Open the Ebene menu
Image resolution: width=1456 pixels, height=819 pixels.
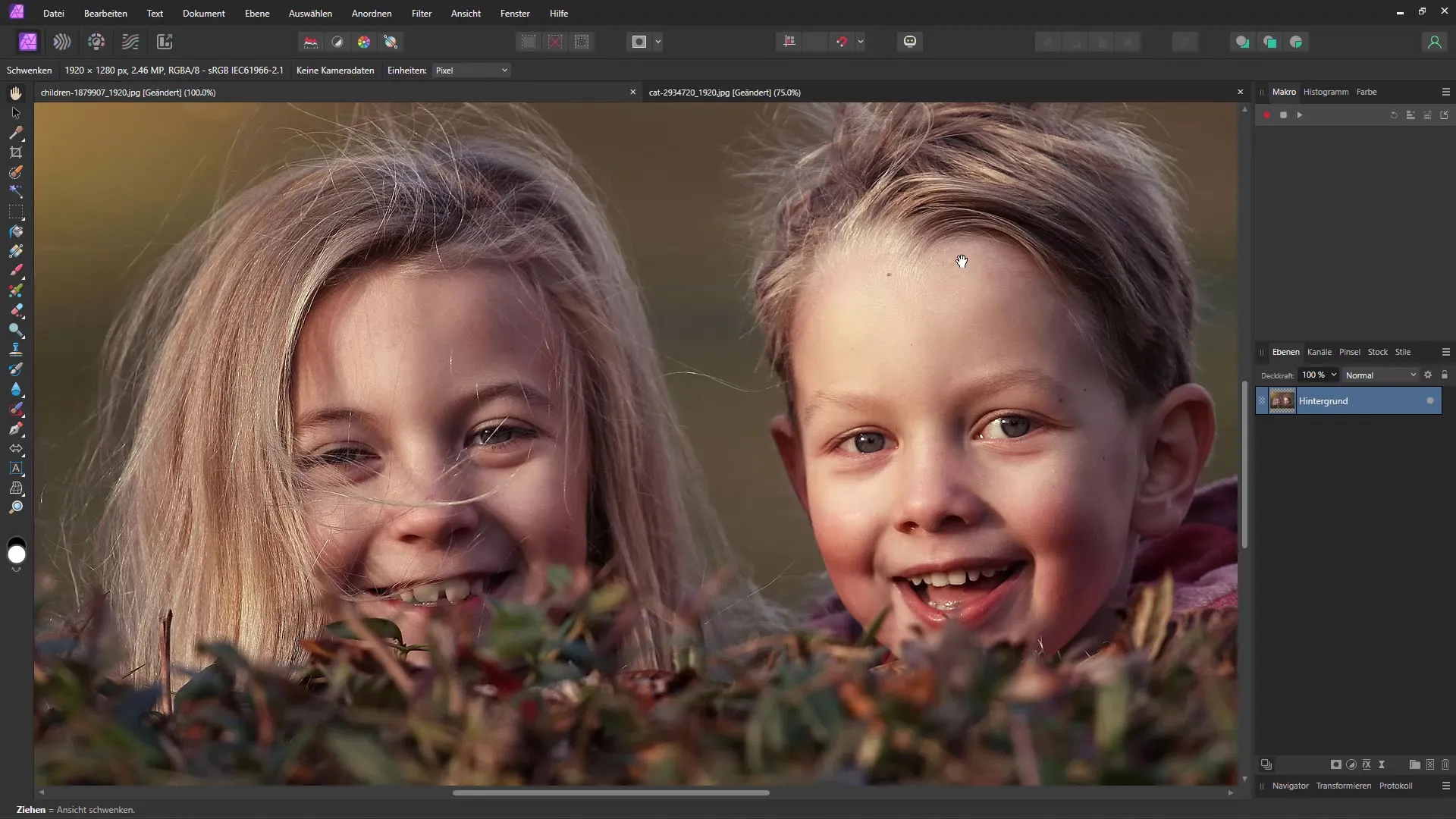point(257,14)
